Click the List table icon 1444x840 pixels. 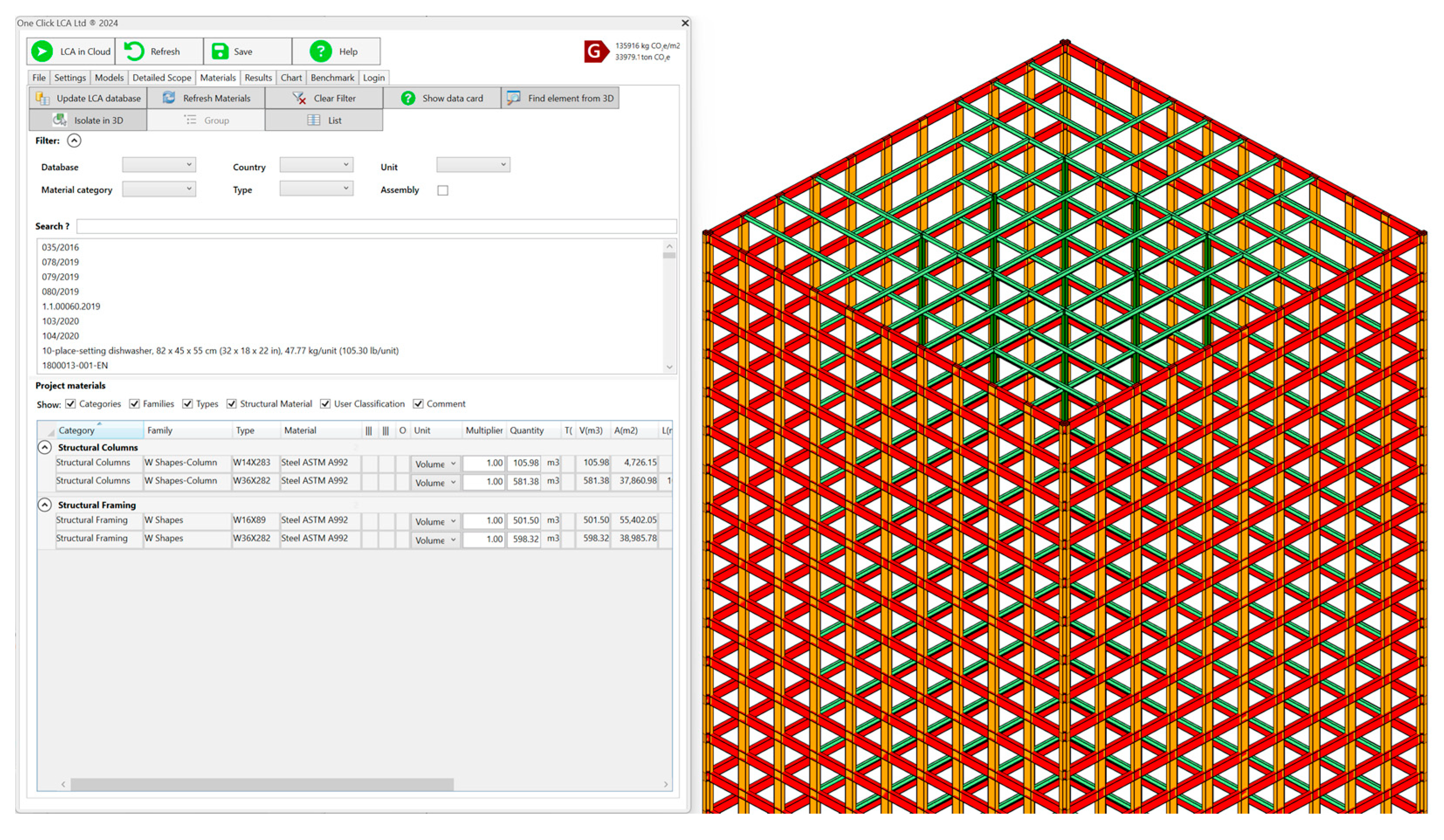313,120
